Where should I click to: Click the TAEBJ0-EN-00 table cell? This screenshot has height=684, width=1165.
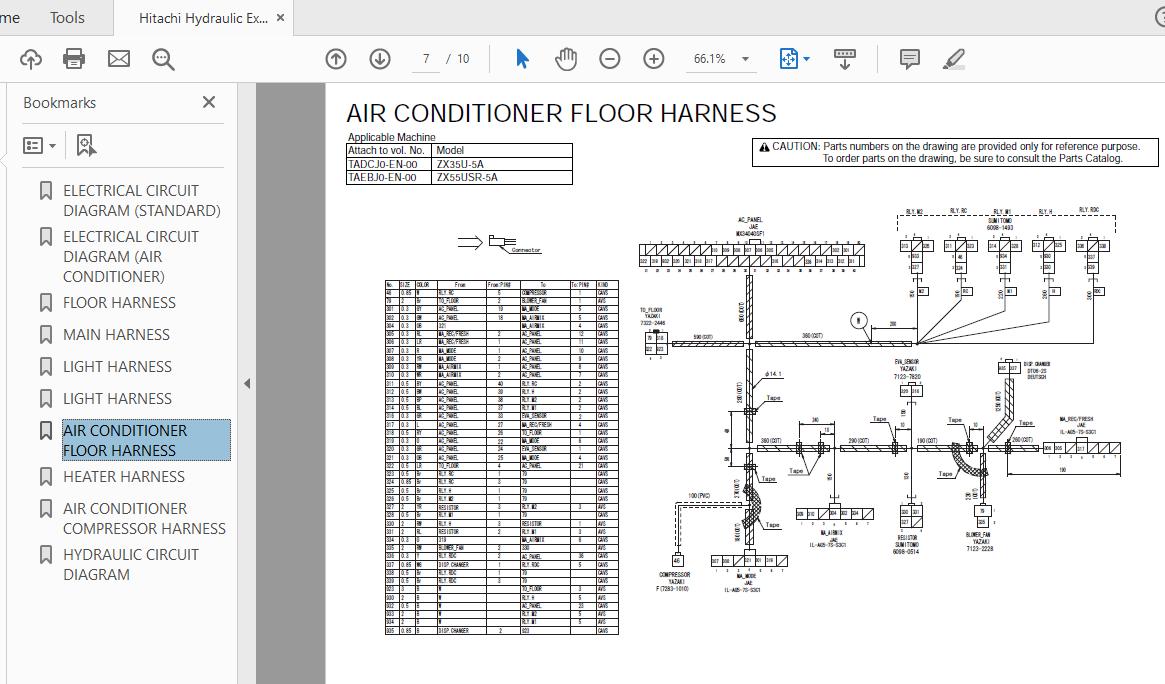coord(389,177)
